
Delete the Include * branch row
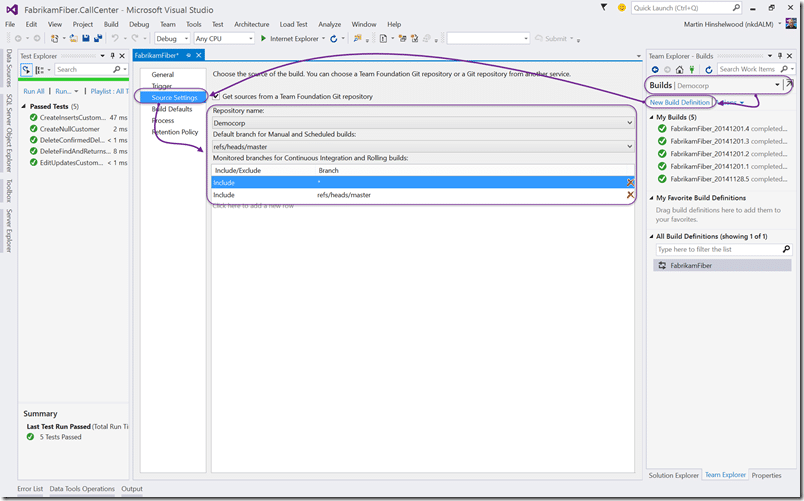[x=630, y=183]
